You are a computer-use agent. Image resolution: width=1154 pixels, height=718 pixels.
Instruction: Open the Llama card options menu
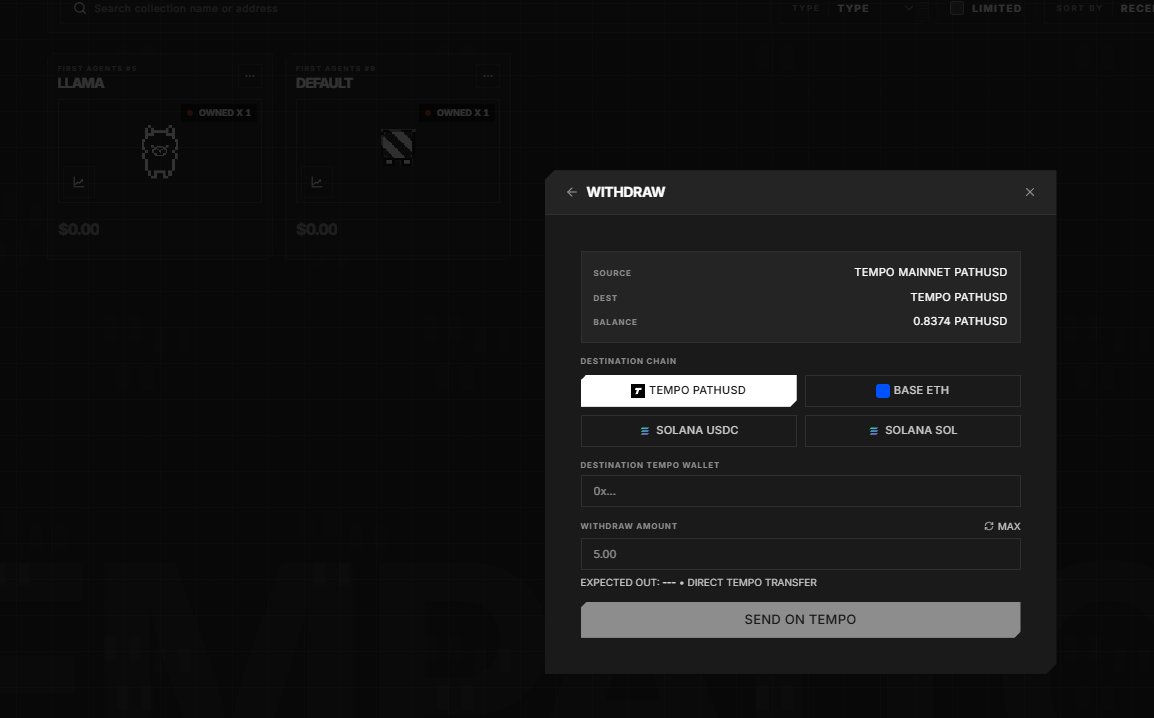pyautogui.click(x=249, y=76)
